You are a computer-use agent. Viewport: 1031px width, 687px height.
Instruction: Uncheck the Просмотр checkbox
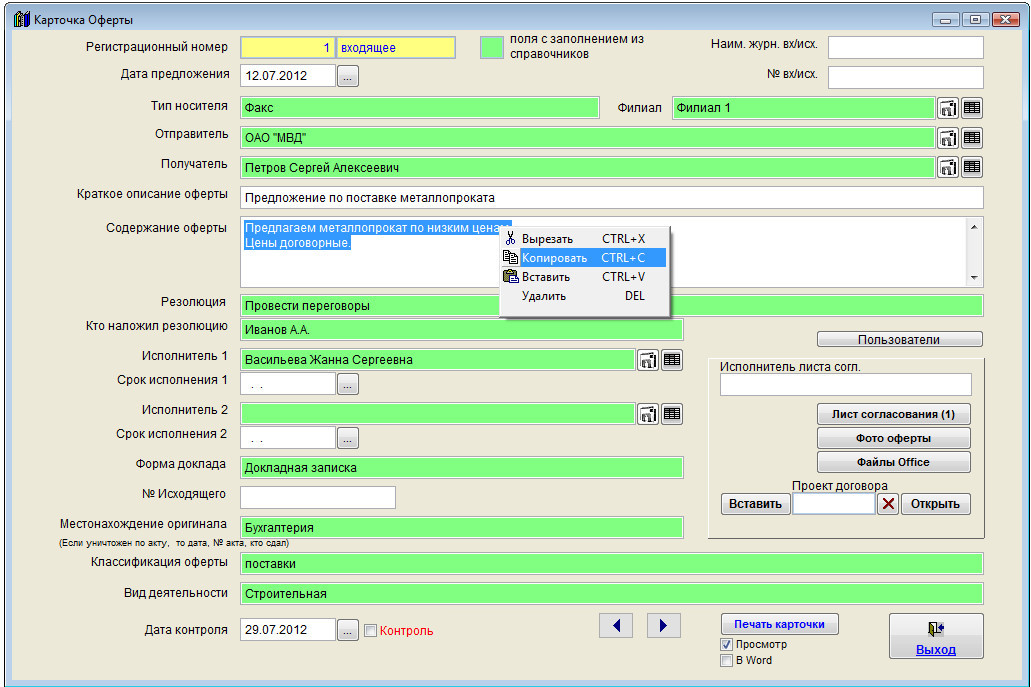coord(727,645)
